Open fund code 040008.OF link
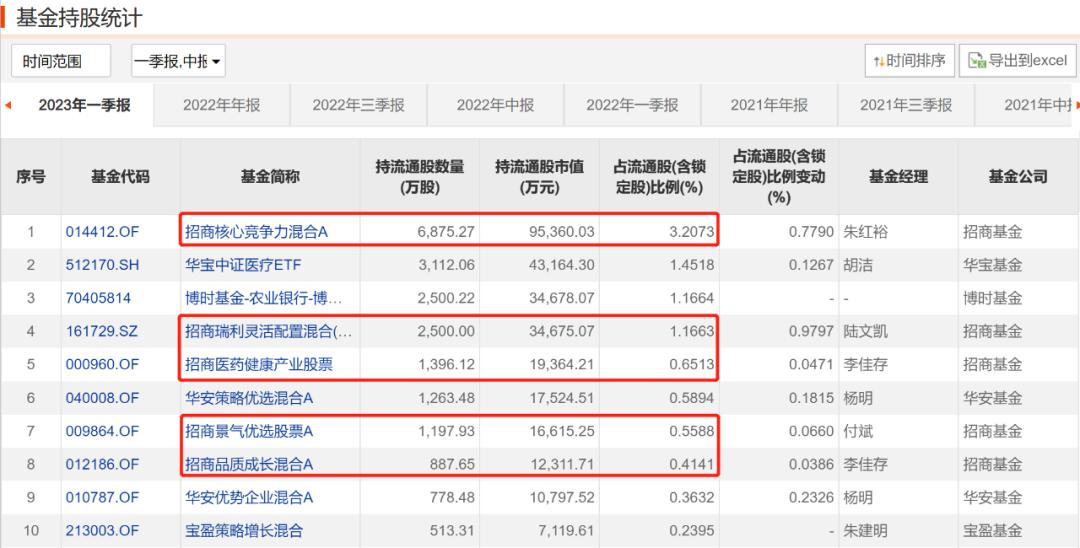Image resolution: width=1080 pixels, height=548 pixels. [102, 398]
